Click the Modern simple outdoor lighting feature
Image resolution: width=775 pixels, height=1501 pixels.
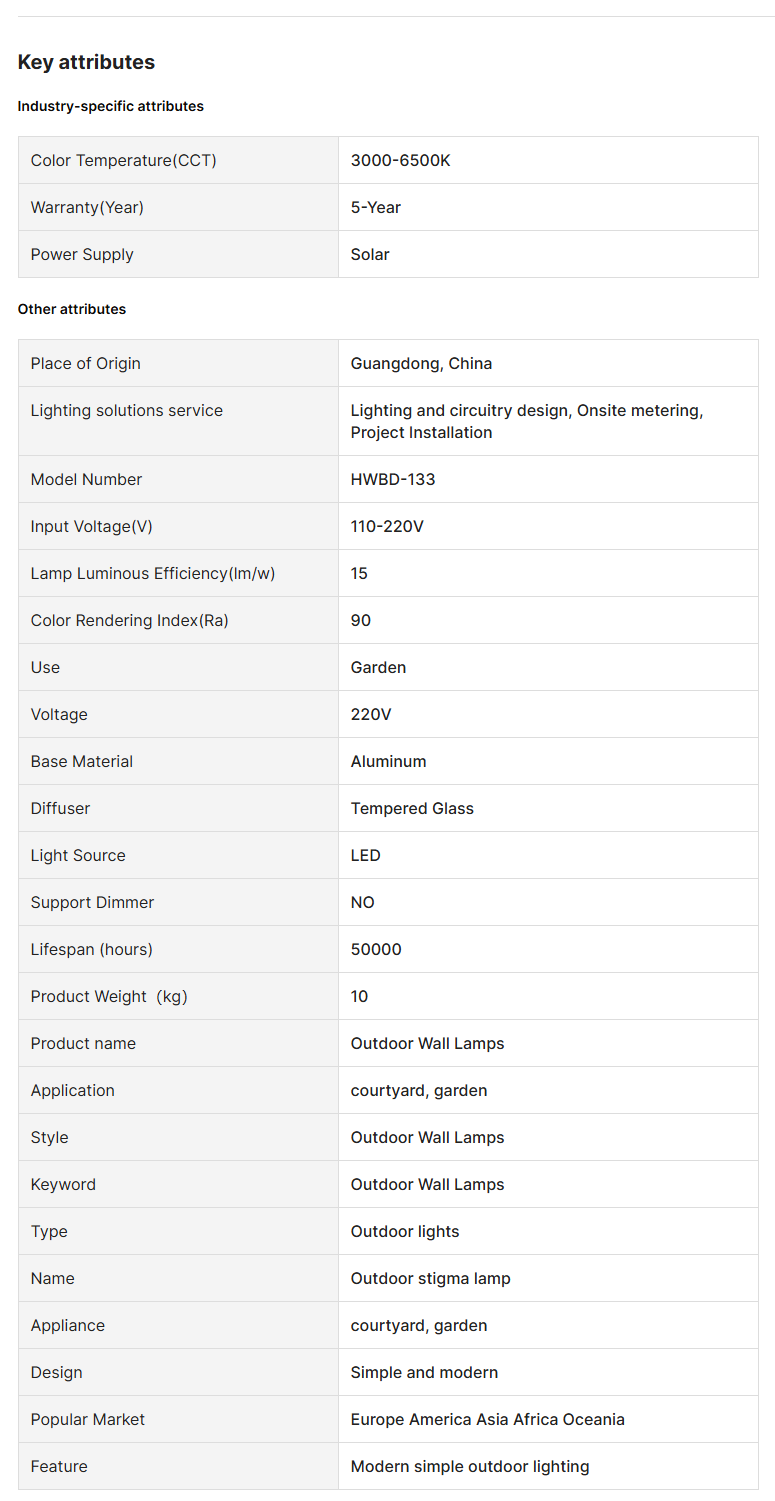tap(470, 1466)
